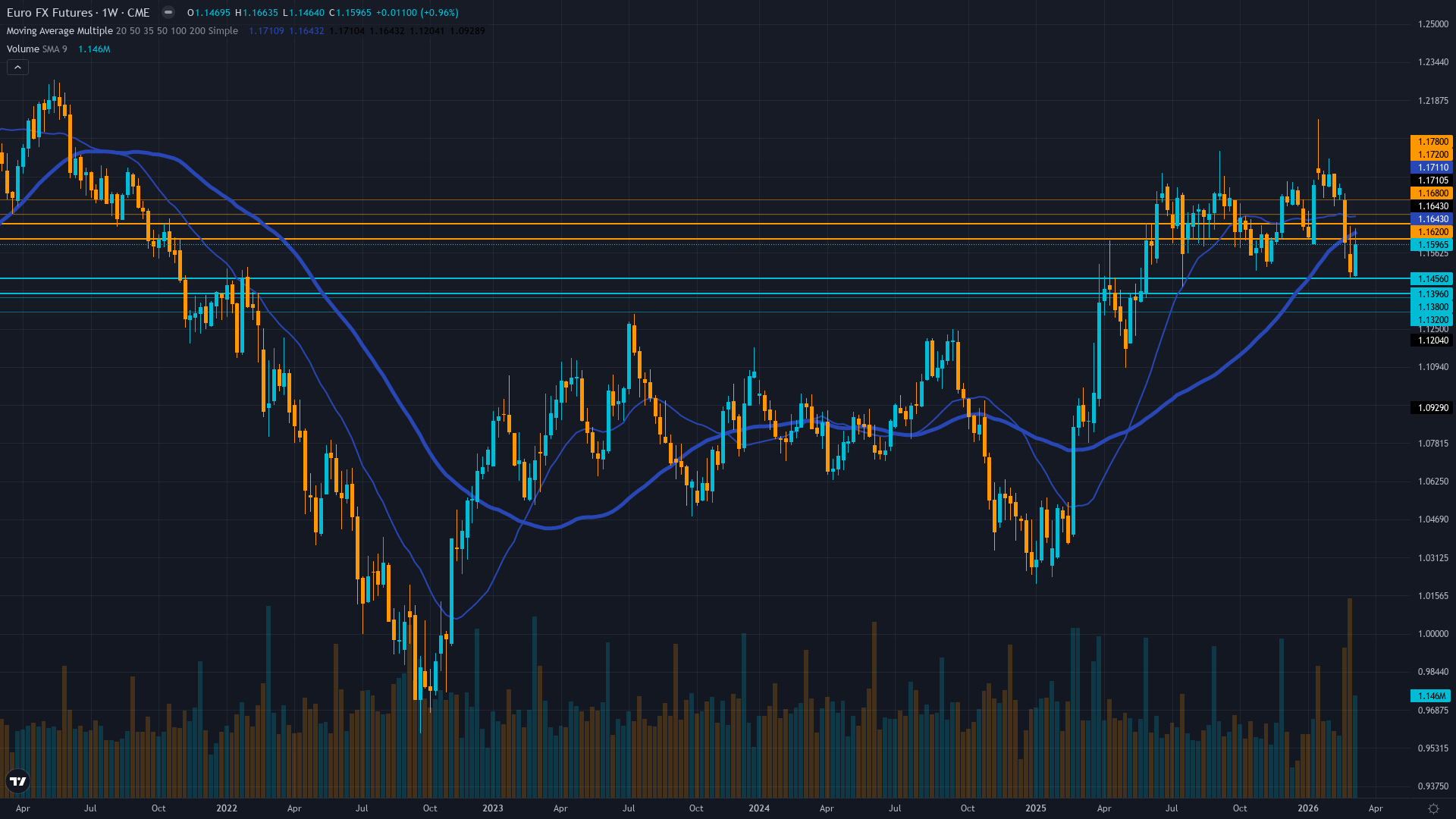Click the black 1.09290 price label
This screenshot has height=819, width=1456.
coord(1432,408)
